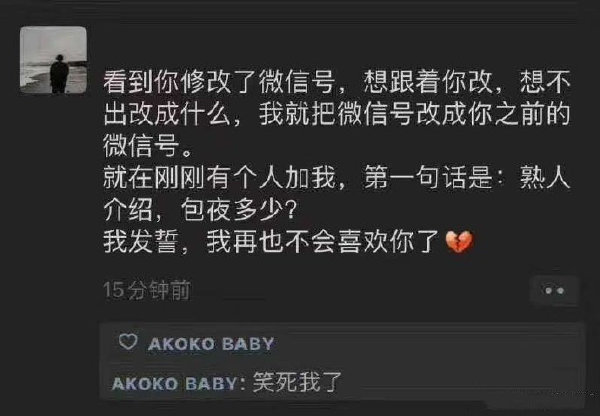Click the AKOKO BABY commenter name

pyautogui.click(x=176, y=383)
